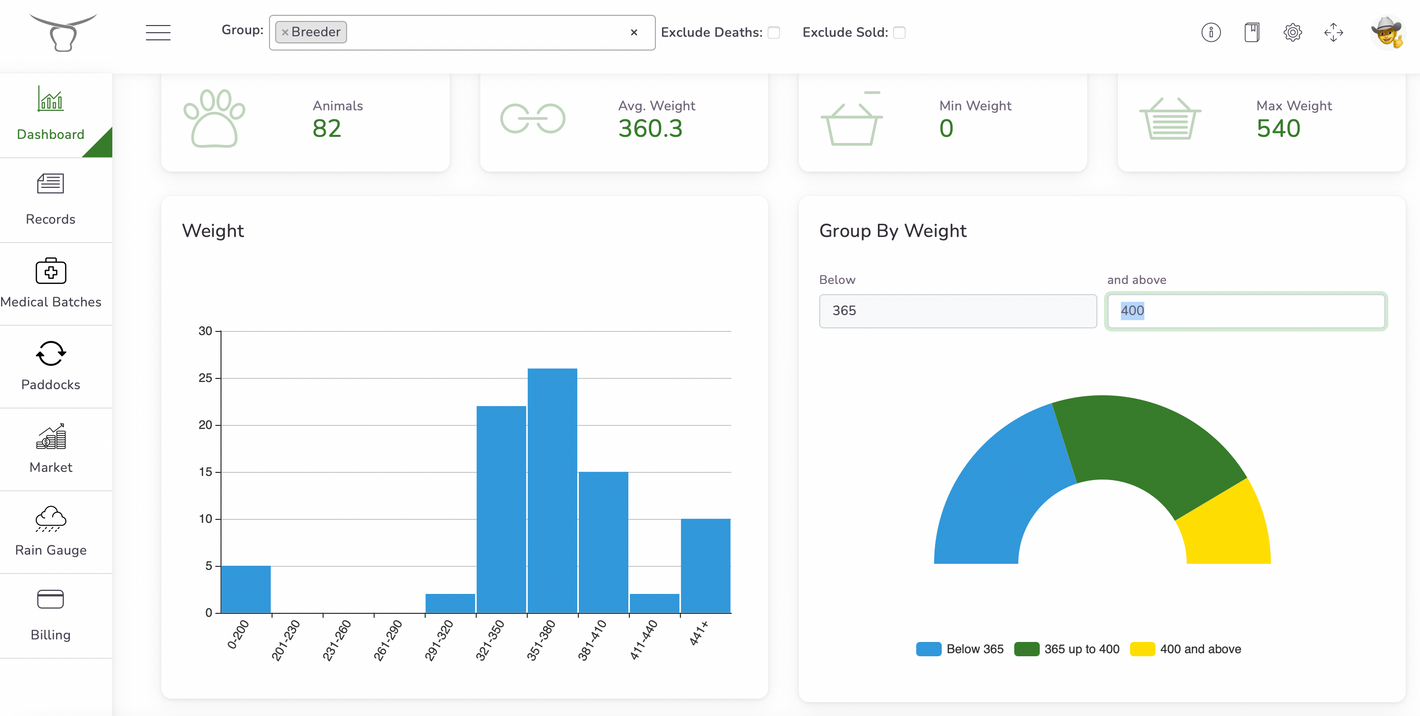1420x716 pixels.
Task: Go to Records in the sidebar
Action: click(x=51, y=200)
